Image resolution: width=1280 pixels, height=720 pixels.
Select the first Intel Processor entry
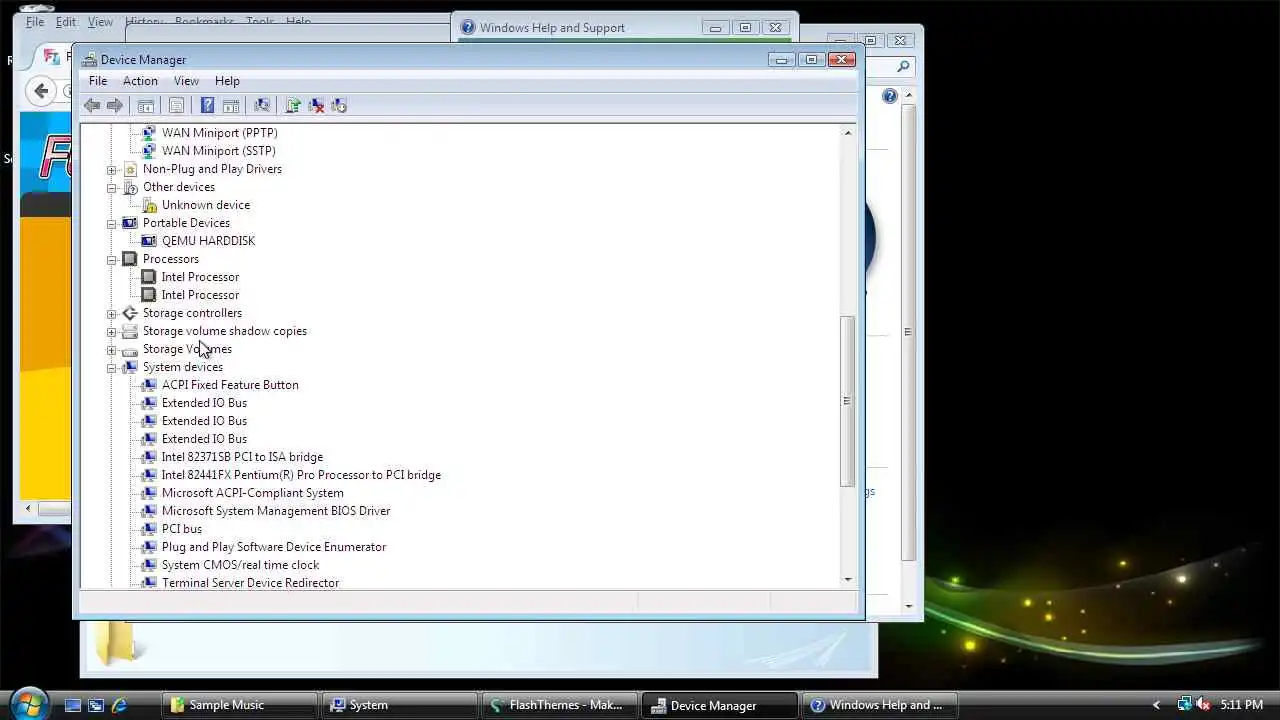[x=200, y=277]
